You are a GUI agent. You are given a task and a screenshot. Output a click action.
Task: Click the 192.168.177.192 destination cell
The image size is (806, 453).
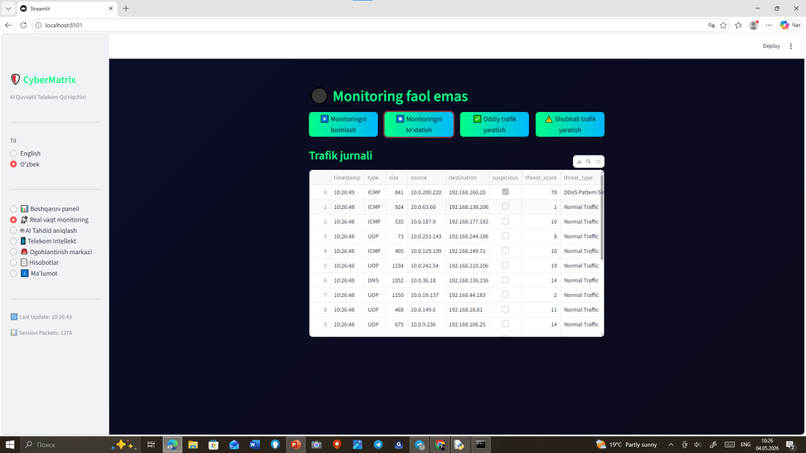click(468, 222)
